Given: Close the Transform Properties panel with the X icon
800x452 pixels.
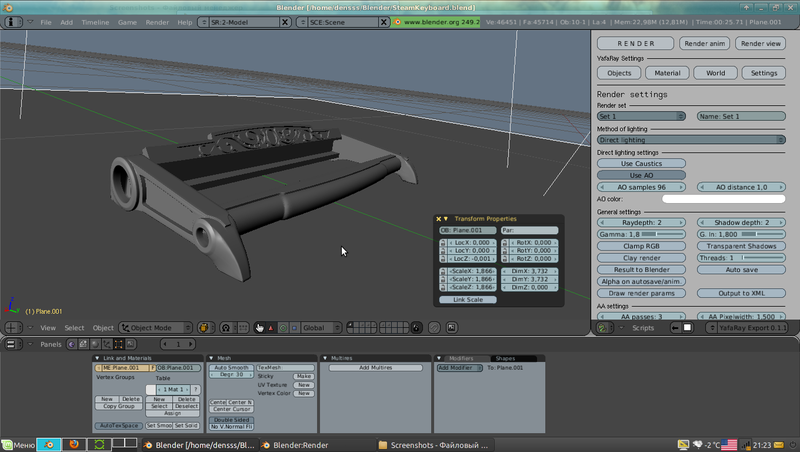Looking at the screenshot, I should [x=438, y=218].
